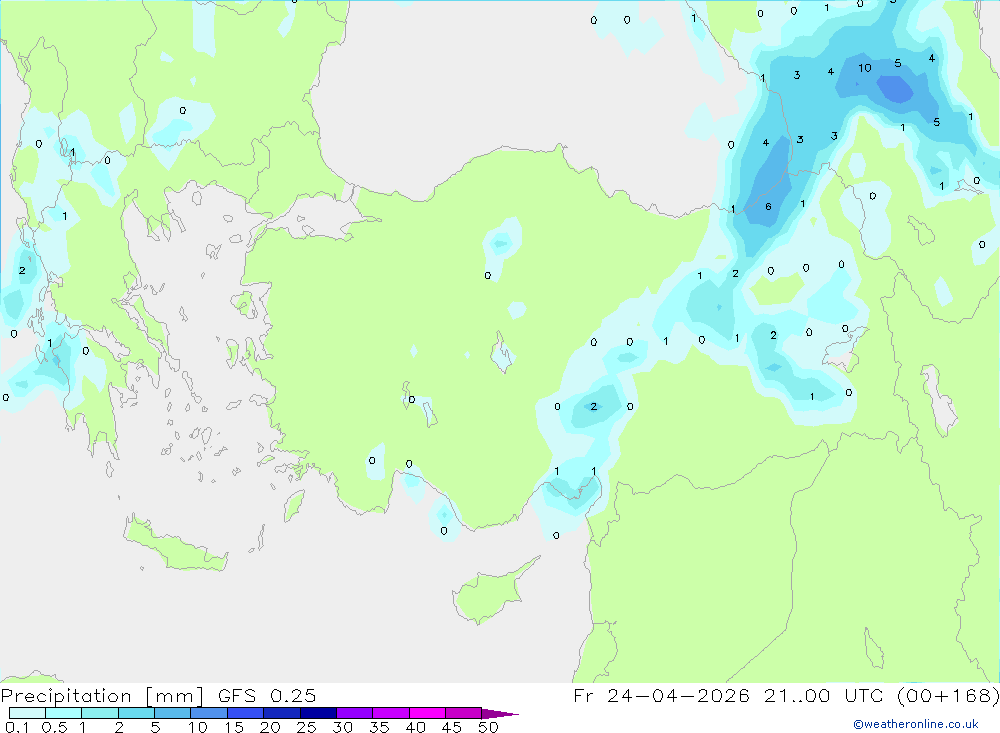Viewport: 1000px width, 733px height.
Task: Click the '0.5' legend scale label
Action: 54,727
